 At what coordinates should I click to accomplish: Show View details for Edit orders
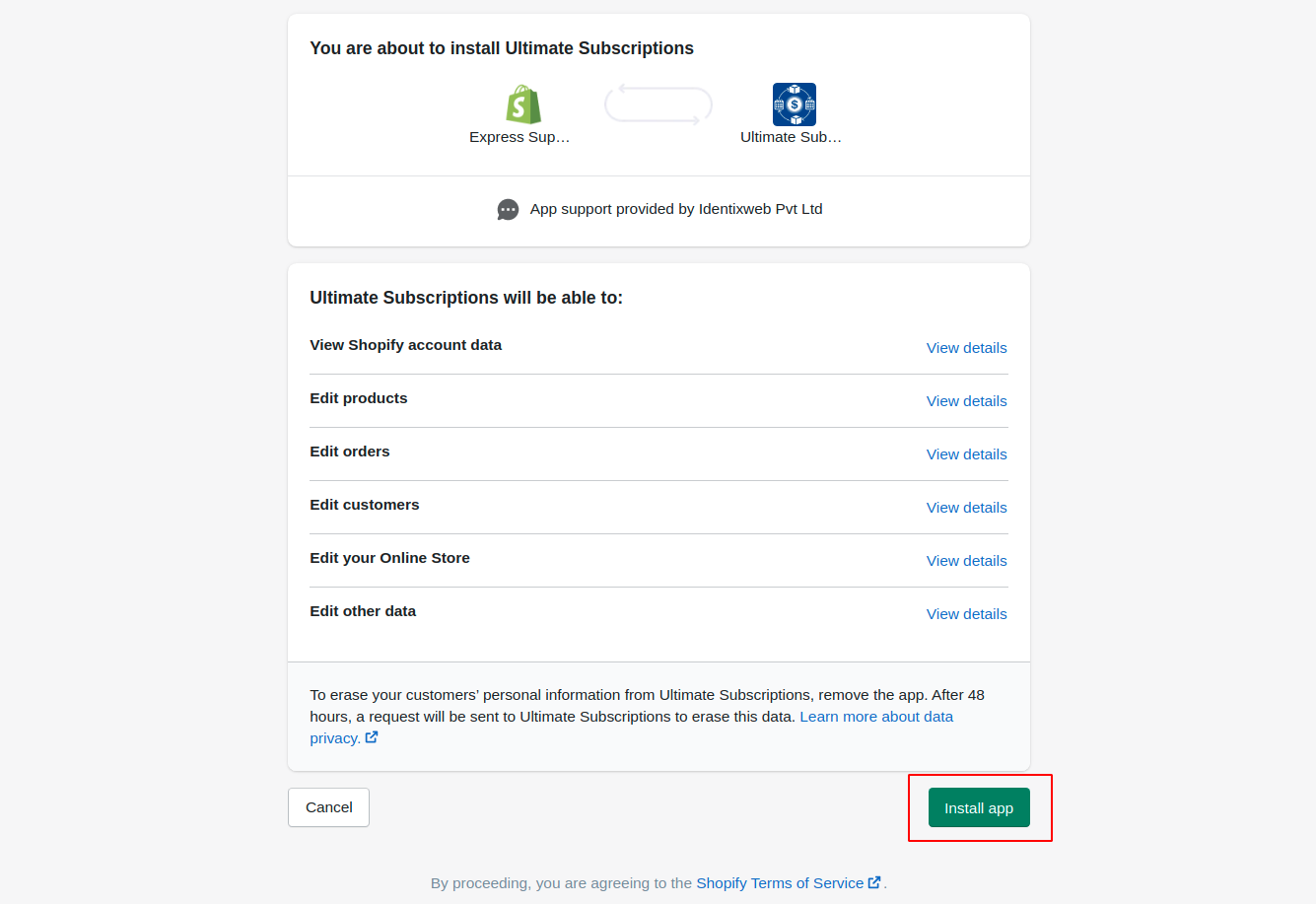[x=966, y=454]
